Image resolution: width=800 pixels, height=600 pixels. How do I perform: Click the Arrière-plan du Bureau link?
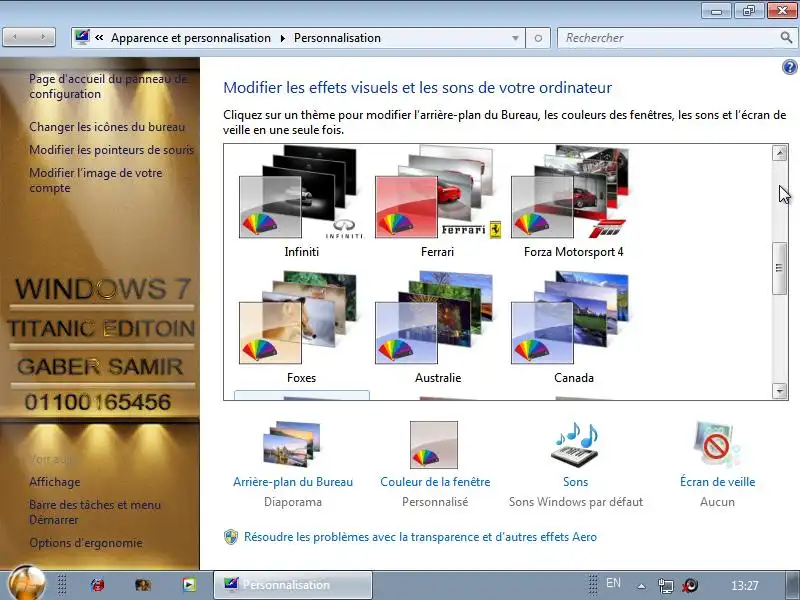(x=293, y=482)
